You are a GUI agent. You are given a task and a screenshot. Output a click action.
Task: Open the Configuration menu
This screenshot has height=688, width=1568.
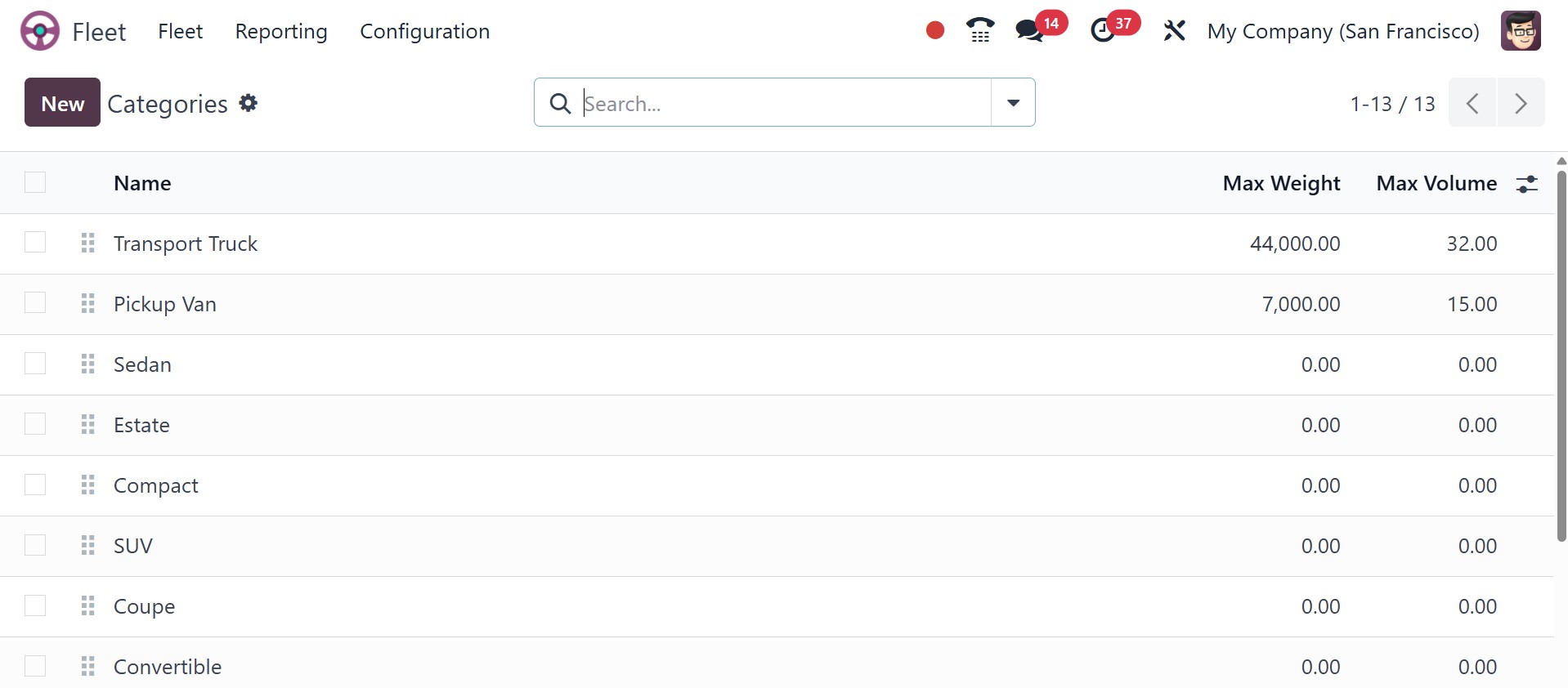coord(424,31)
